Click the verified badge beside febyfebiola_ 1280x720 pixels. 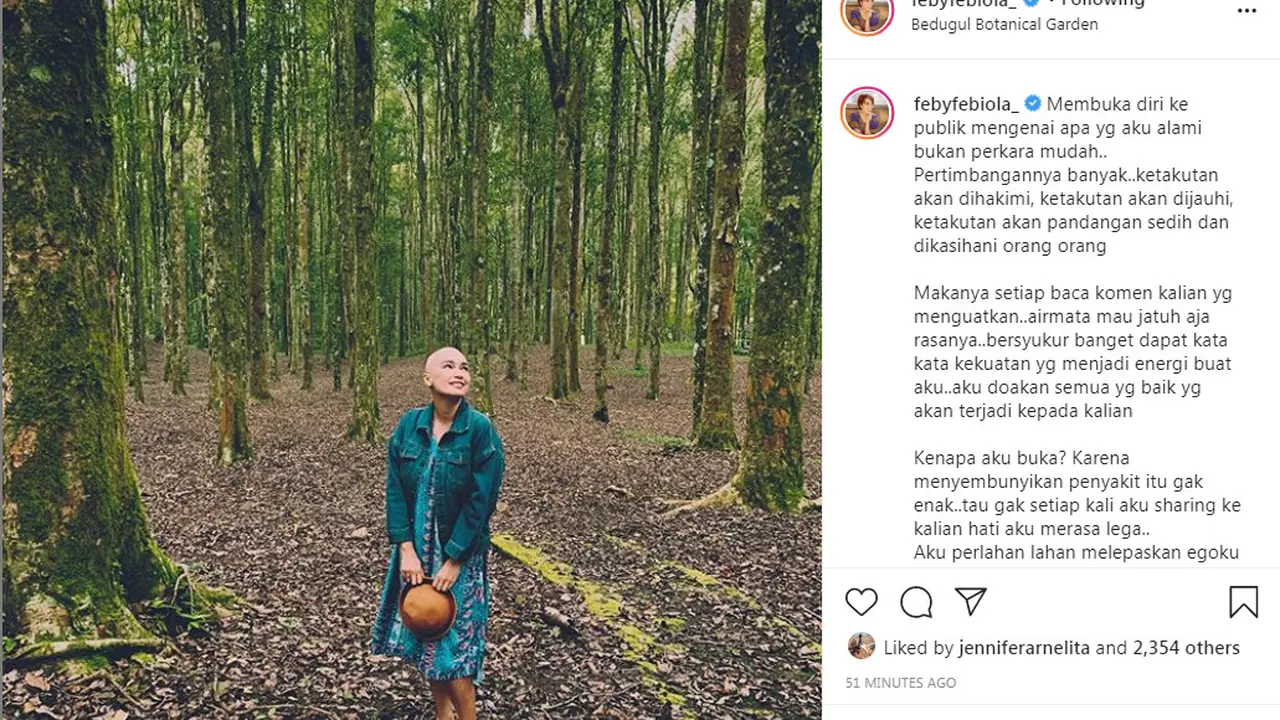1029,3
